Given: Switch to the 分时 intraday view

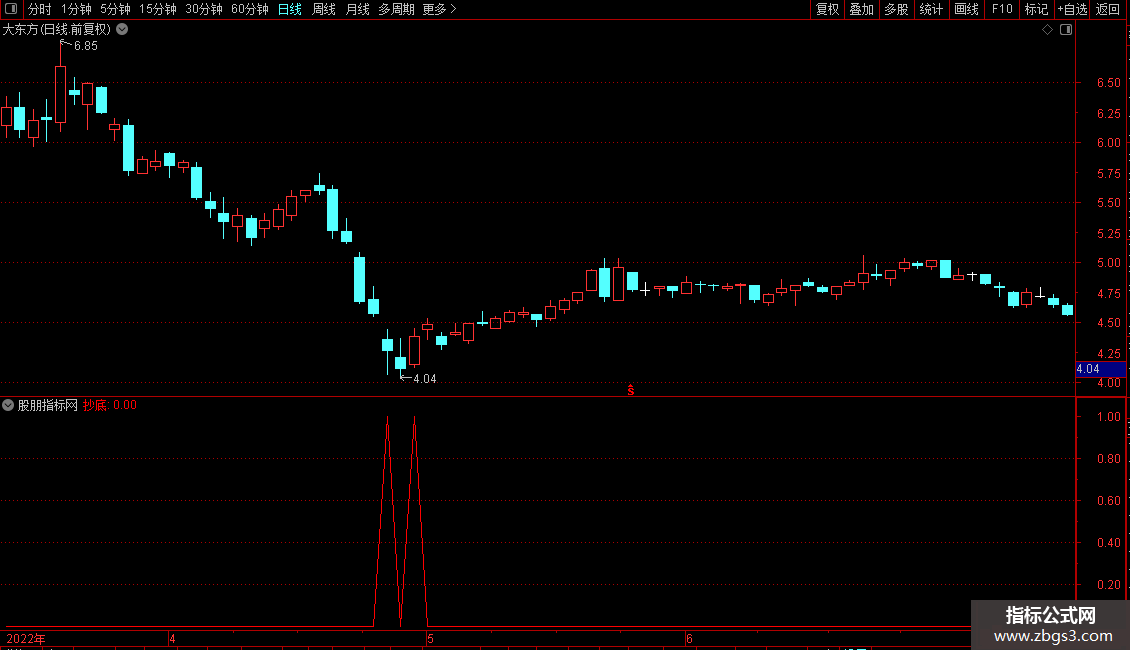Looking at the screenshot, I should pyautogui.click(x=40, y=9).
